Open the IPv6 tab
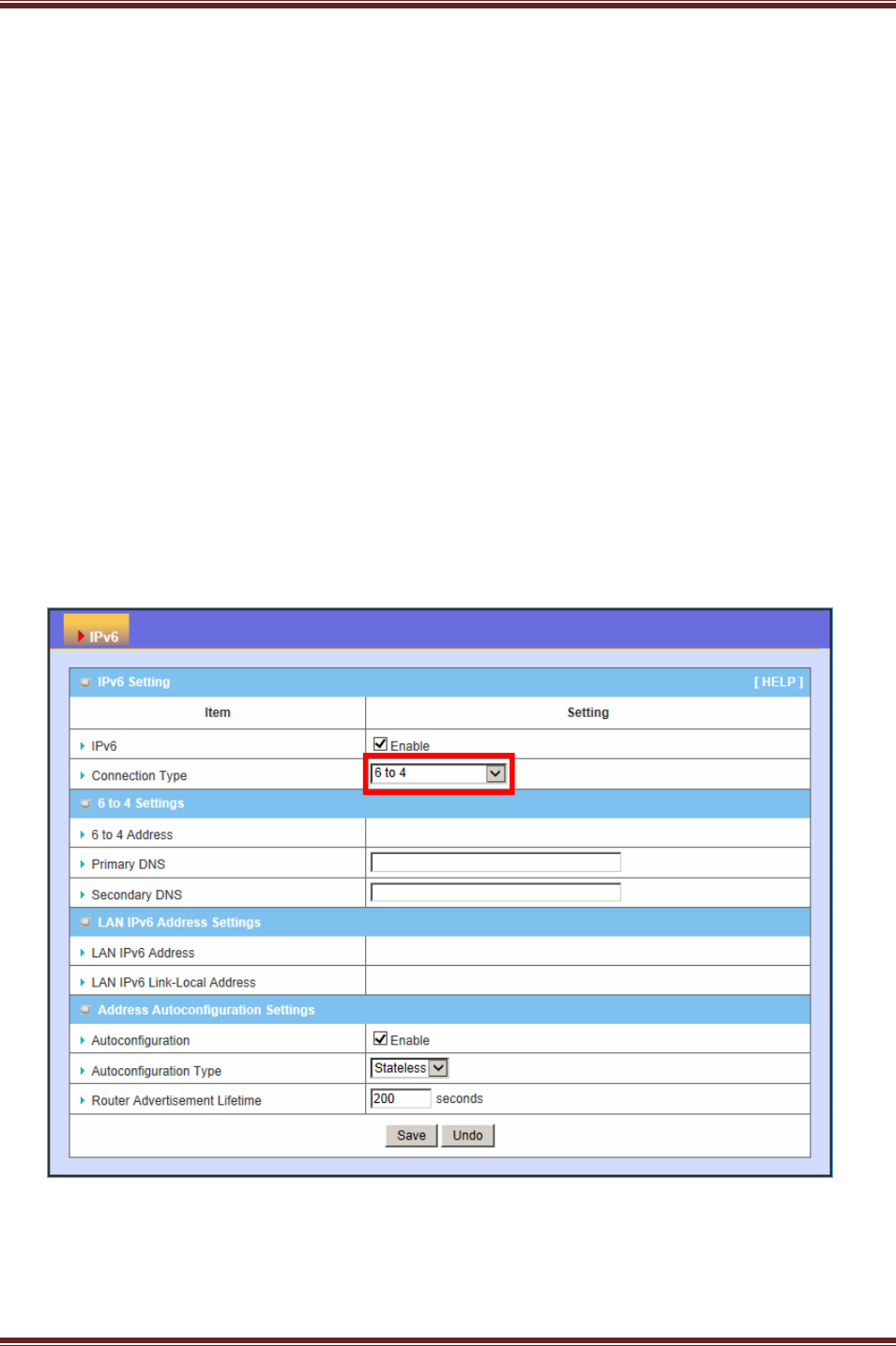 [97, 631]
